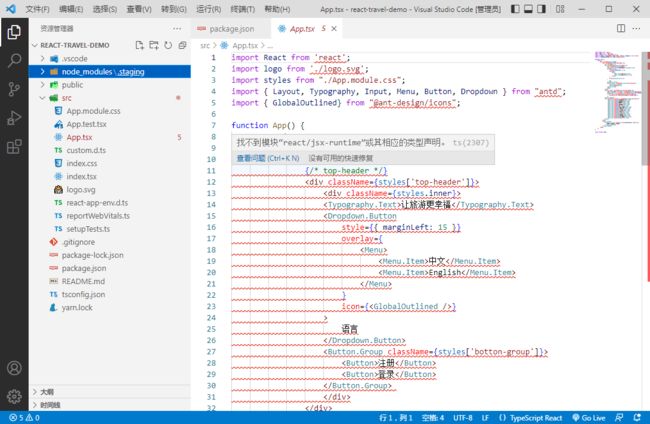This screenshot has height=424, width=650.
Task: Expand the public folder
Action: tap(42, 85)
